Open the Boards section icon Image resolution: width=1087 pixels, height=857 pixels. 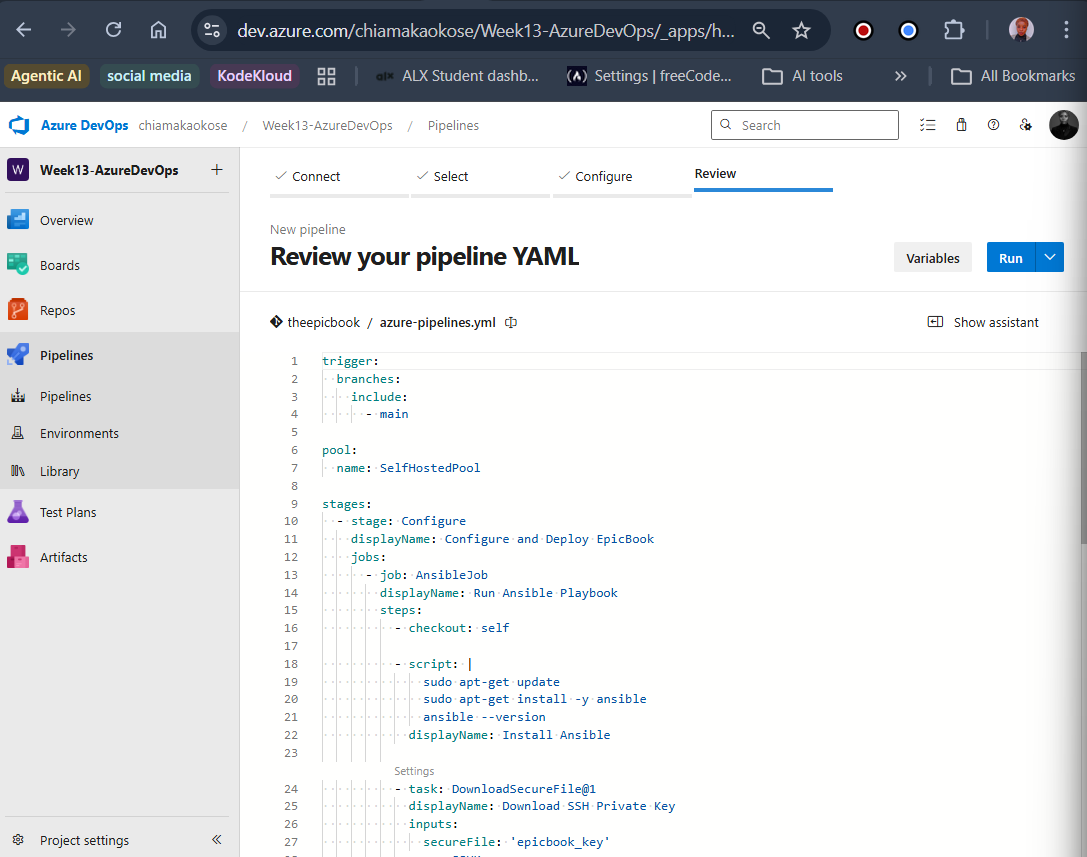point(18,264)
